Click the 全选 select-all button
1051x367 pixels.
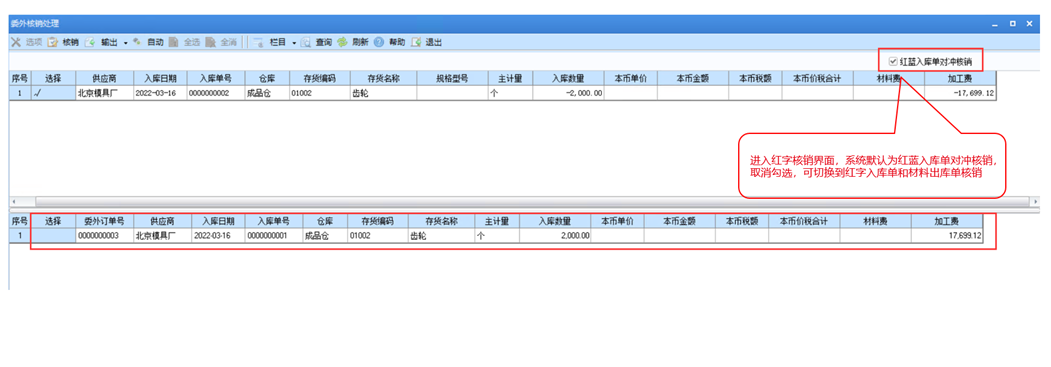(x=185, y=42)
